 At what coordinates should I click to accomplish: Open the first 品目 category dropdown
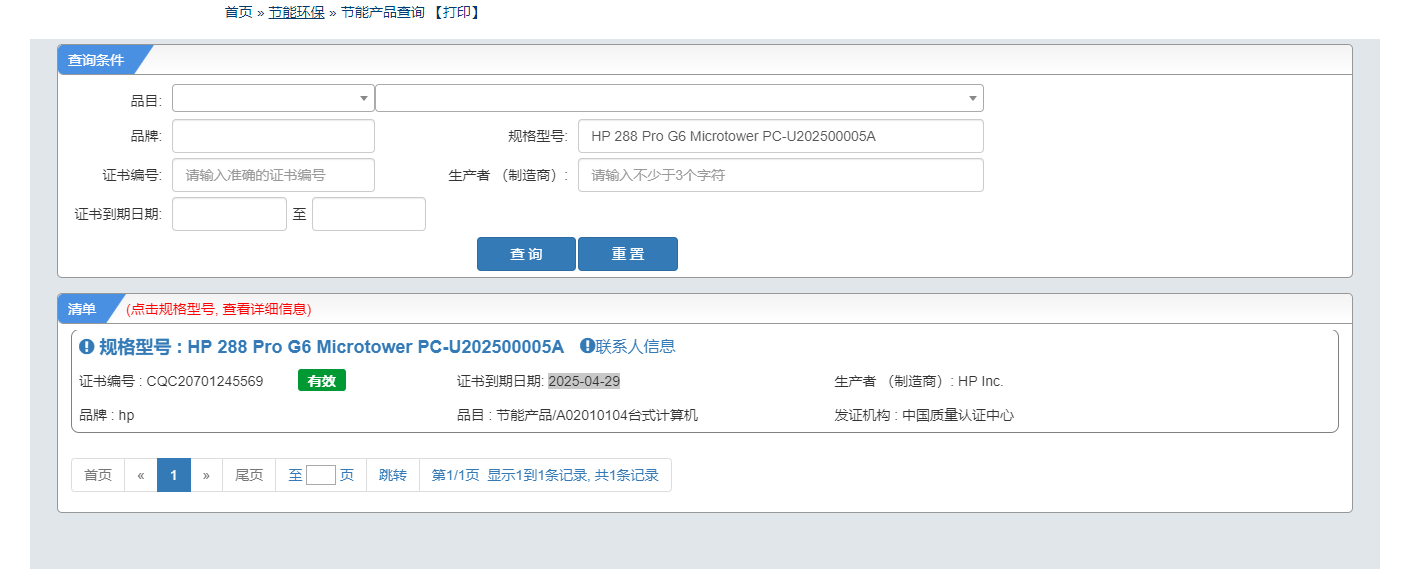click(273, 98)
